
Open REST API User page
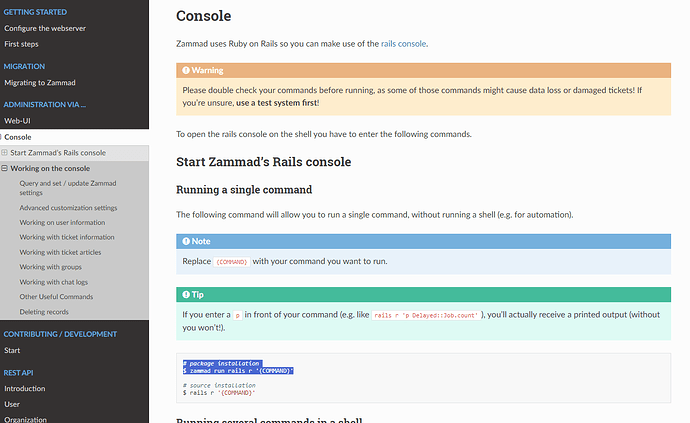12,404
